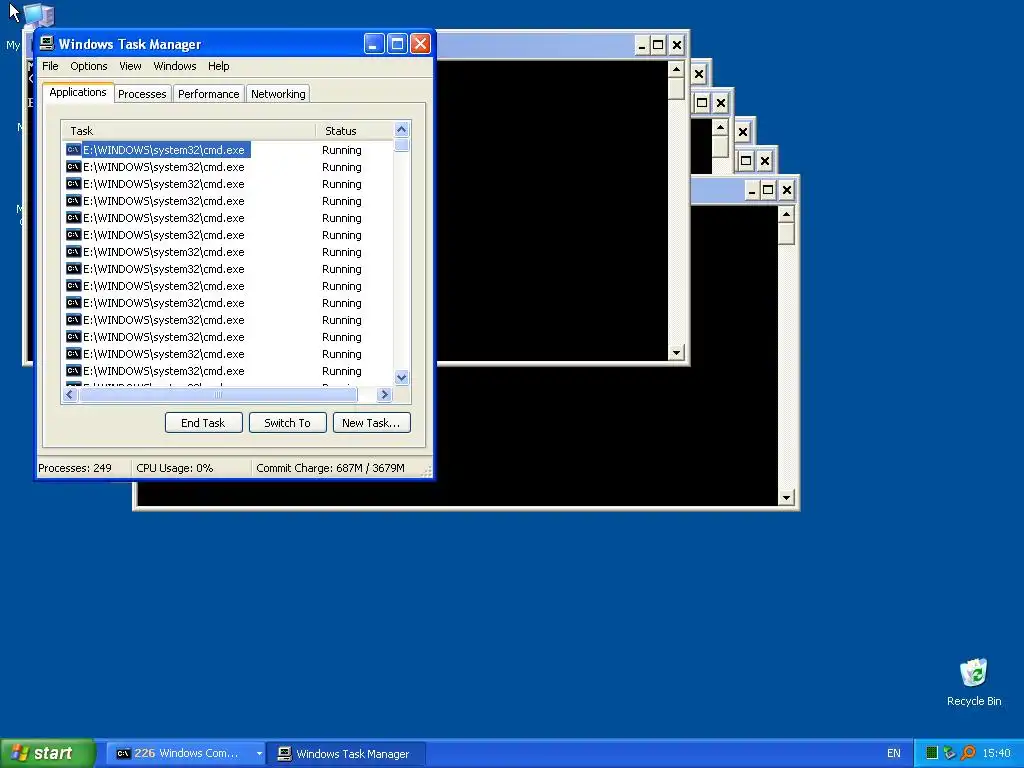Image resolution: width=1024 pixels, height=768 pixels.
Task: Click the cmd icon of the thirteenth task row
Action: [74, 354]
